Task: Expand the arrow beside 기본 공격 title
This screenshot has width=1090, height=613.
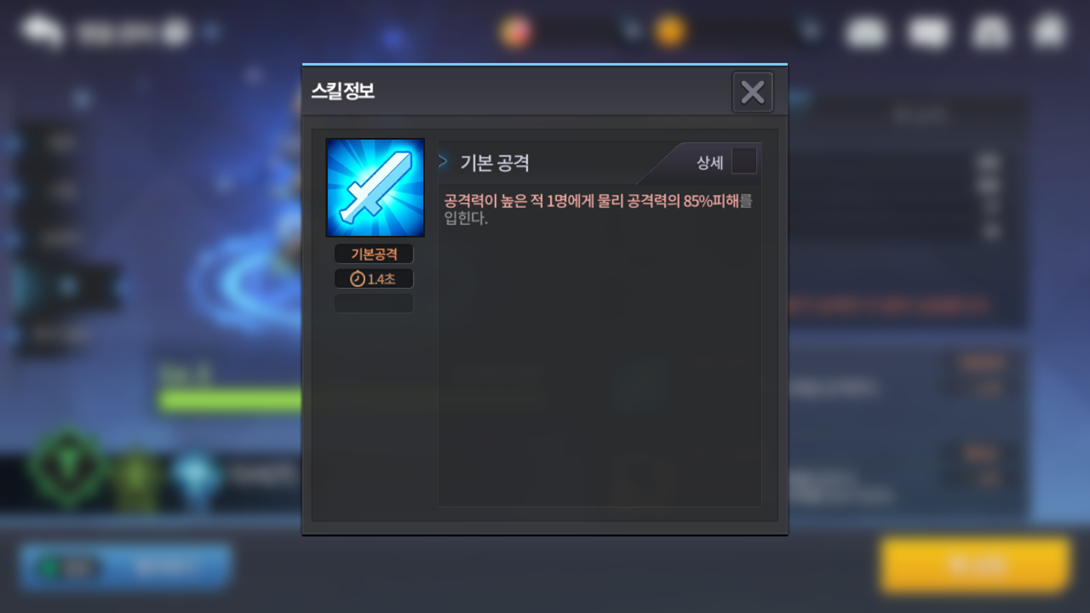Action: point(443,161)
